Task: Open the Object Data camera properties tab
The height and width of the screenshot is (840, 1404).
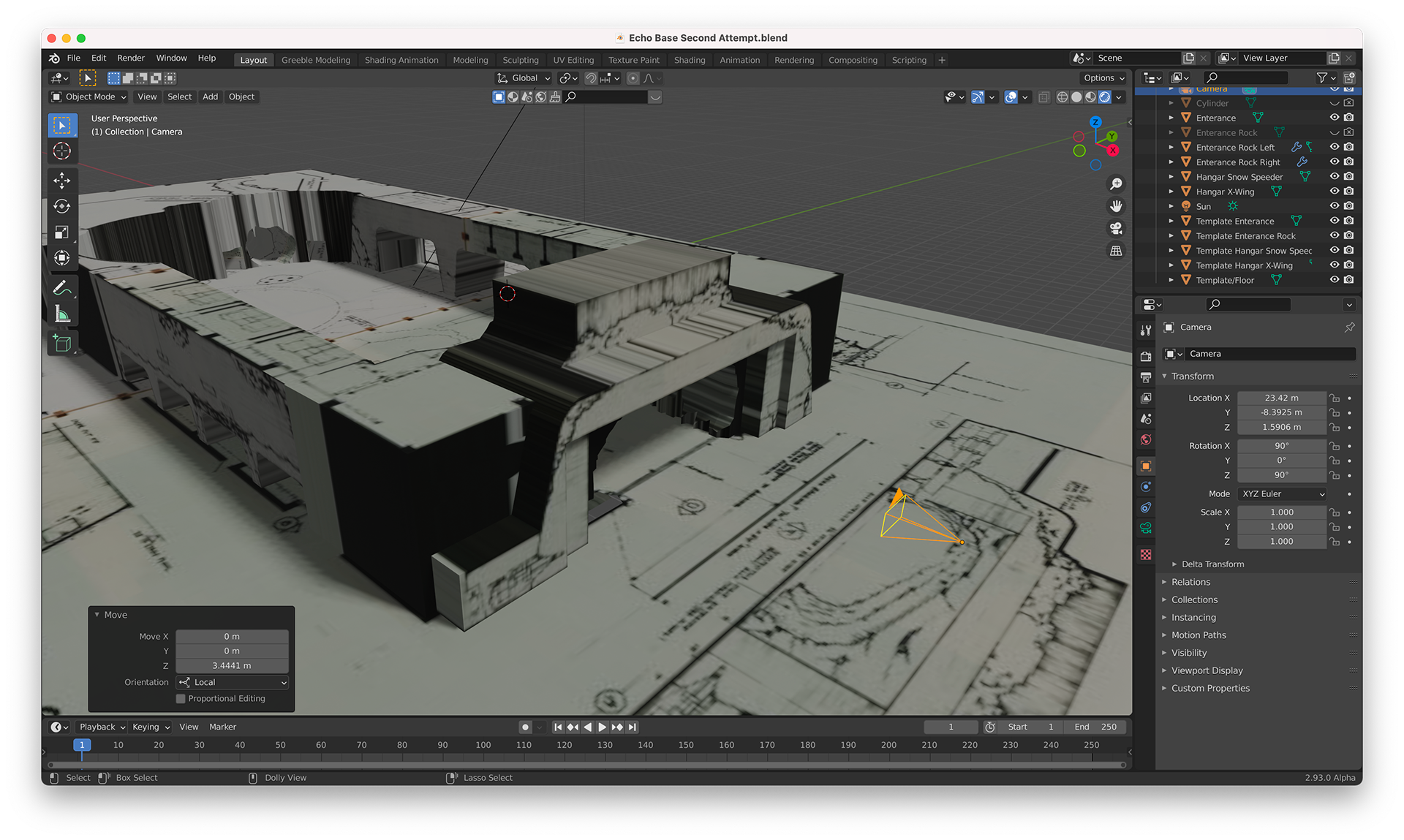Action: tap(1146, 528)
